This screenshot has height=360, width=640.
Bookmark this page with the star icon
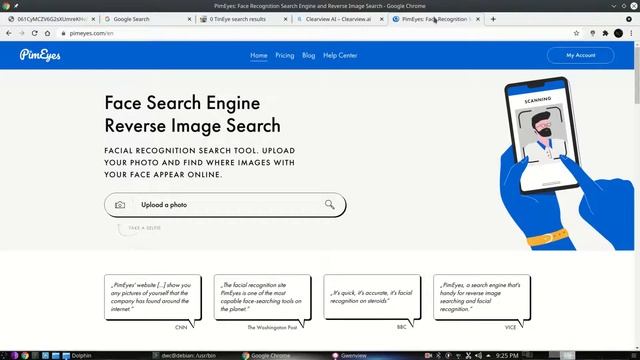point(576,33)
